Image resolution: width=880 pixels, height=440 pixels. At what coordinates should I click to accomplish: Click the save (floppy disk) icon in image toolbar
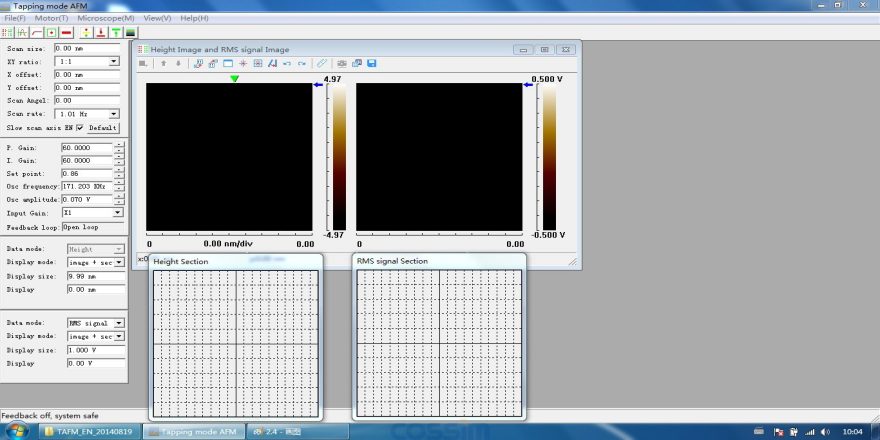(x=372, y=64)
